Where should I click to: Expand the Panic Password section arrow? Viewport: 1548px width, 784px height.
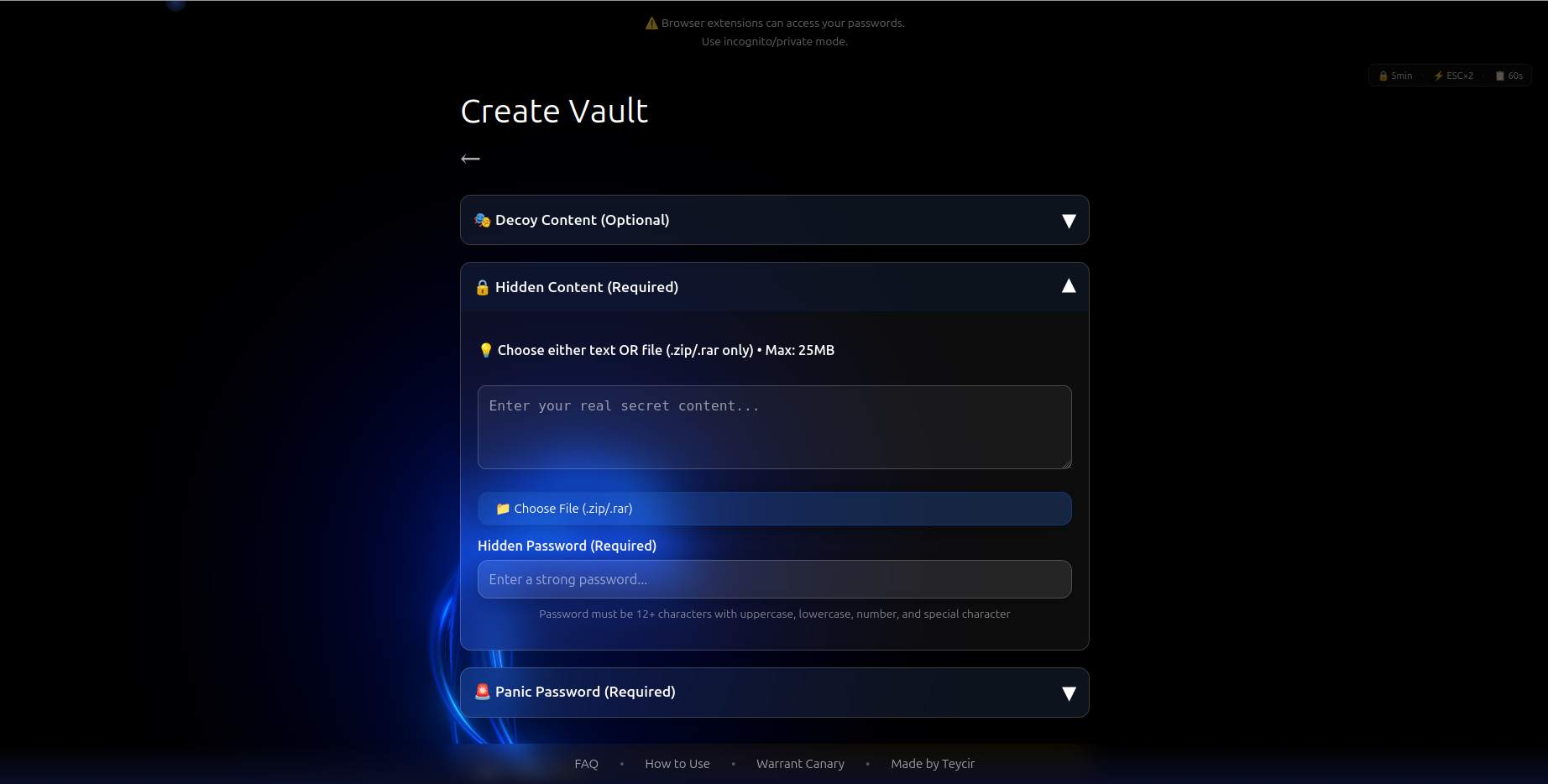[1069, 693]
